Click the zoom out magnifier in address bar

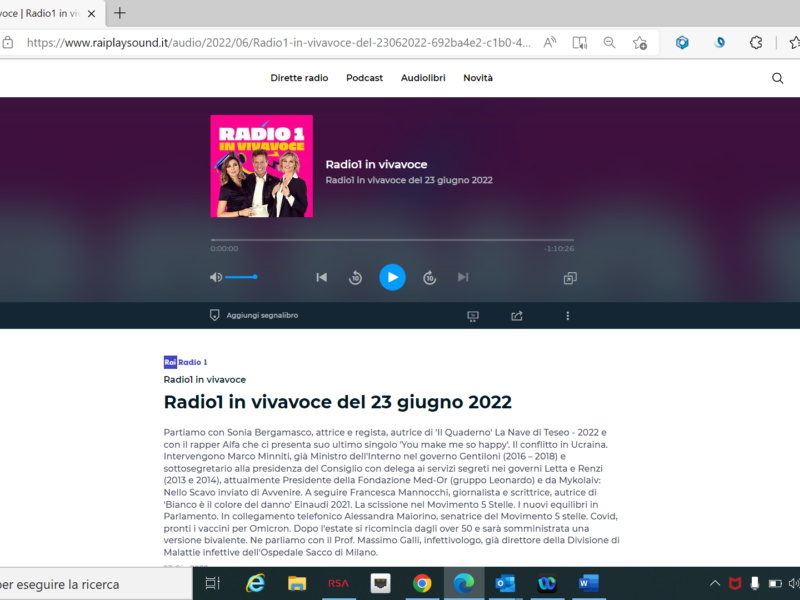coord(609,43)
